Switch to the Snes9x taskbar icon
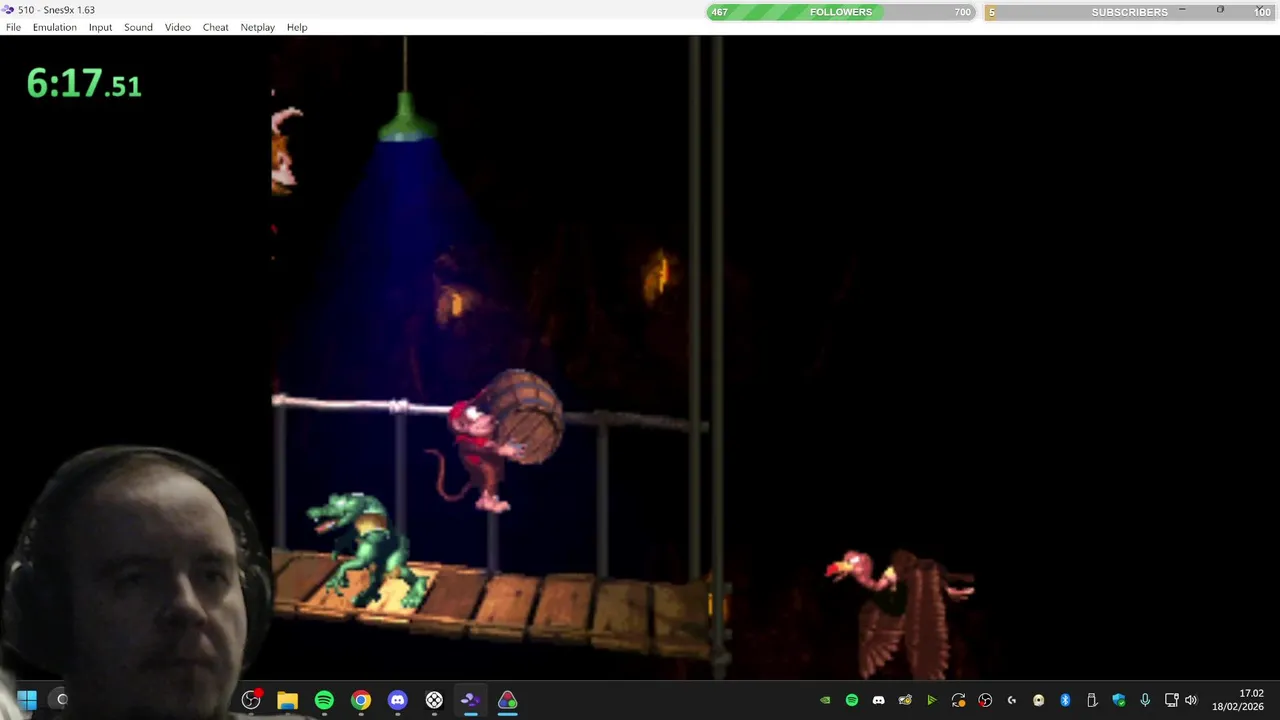Image resolution: width=1280 pixels, height=720 pixels. tap(471, 700)
